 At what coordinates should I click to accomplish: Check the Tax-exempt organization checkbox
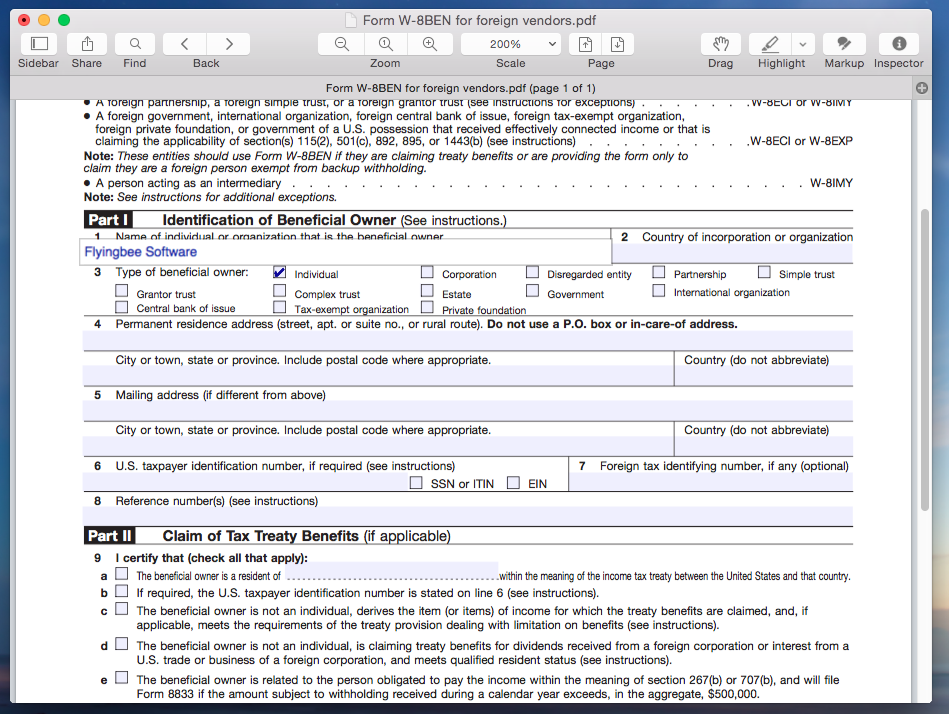click(x=280, y=307)
